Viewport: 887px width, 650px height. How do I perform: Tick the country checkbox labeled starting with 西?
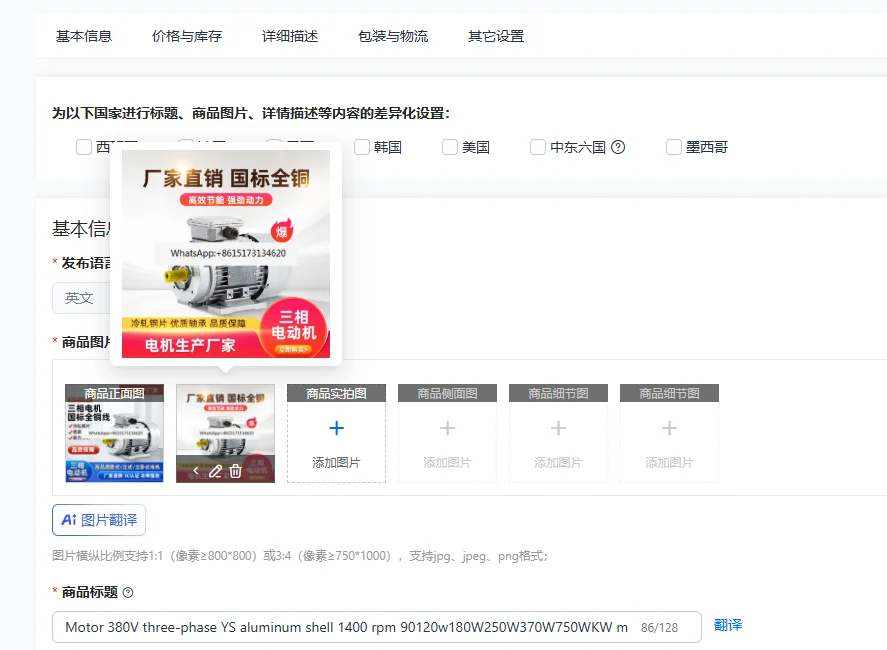84,147
